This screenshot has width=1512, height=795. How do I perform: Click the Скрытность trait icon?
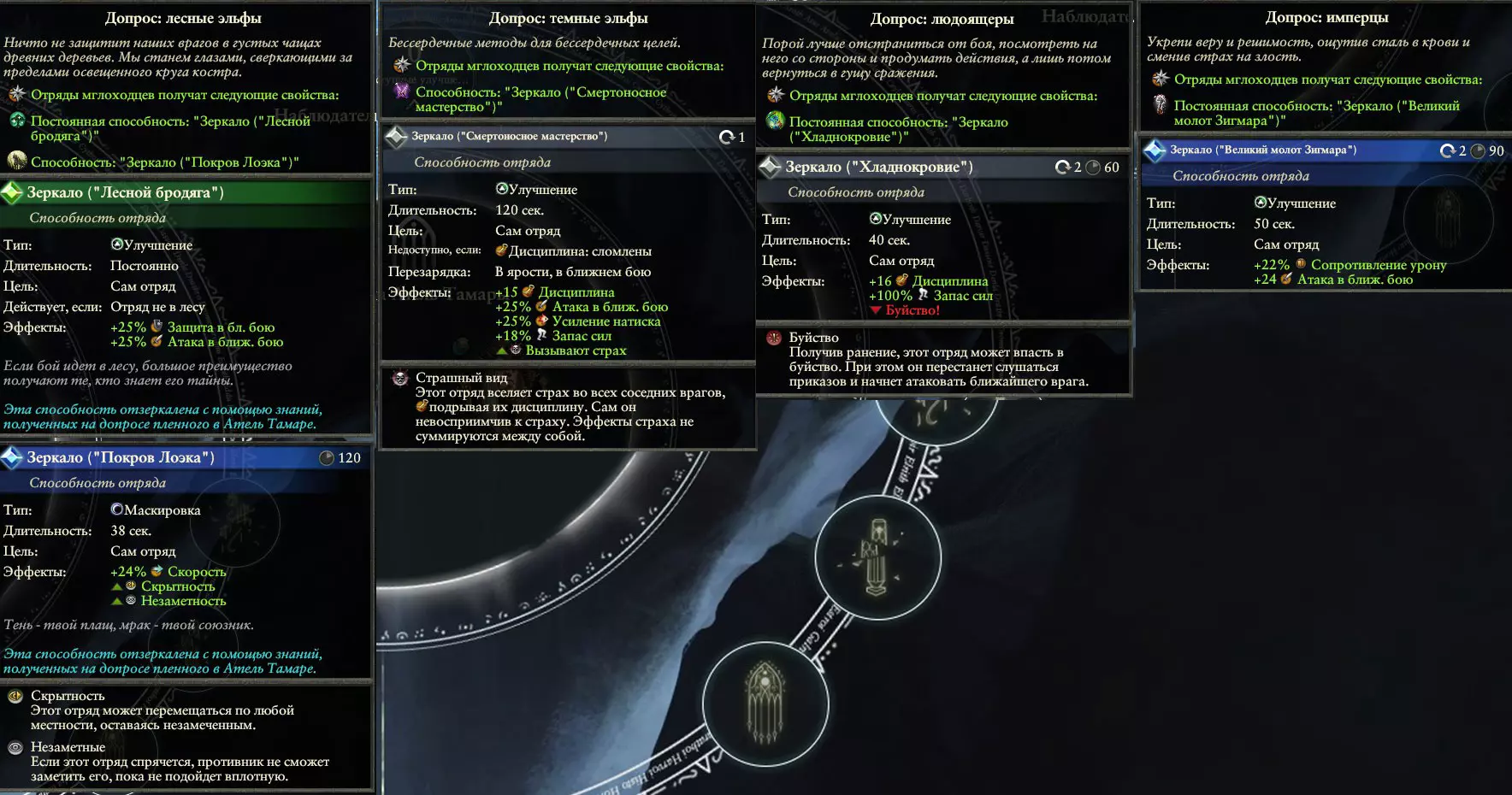point(15,697)
